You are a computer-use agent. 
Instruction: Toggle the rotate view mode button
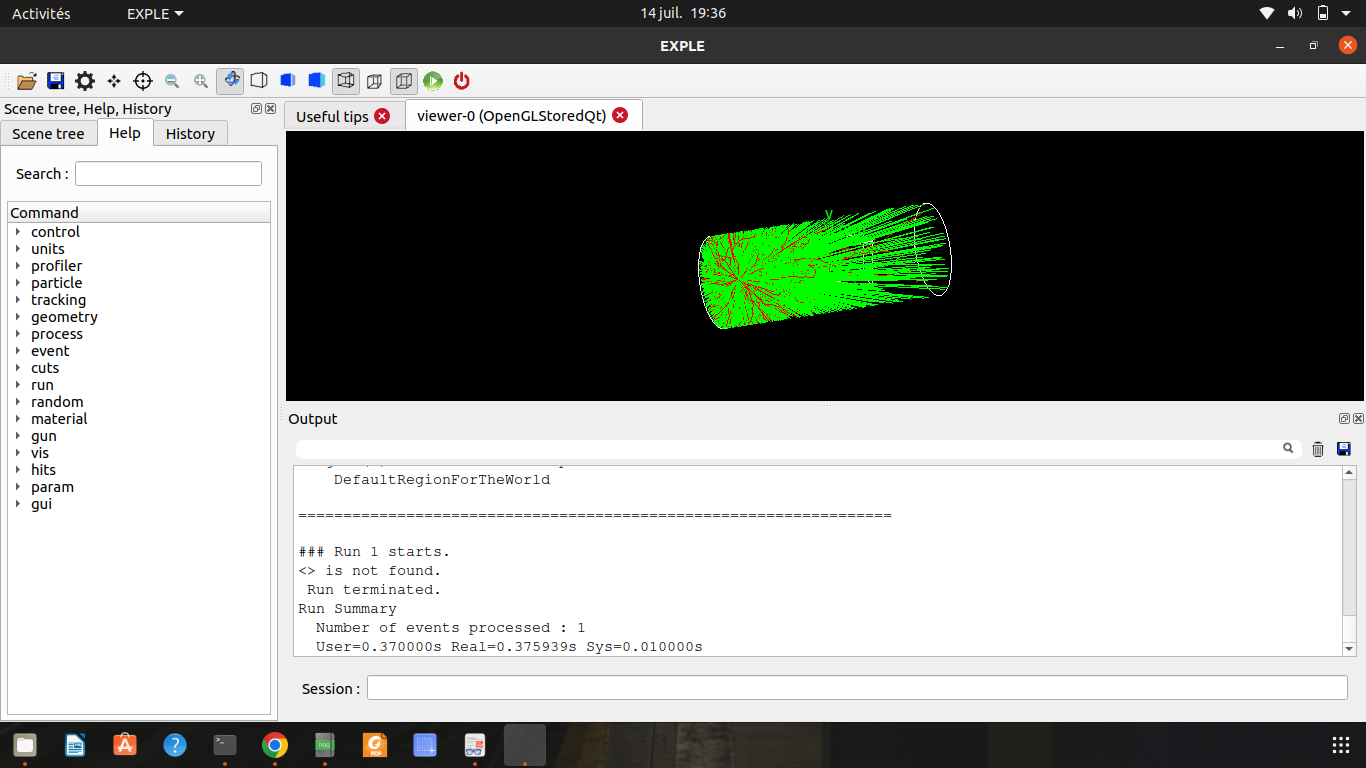coord(230,81)
